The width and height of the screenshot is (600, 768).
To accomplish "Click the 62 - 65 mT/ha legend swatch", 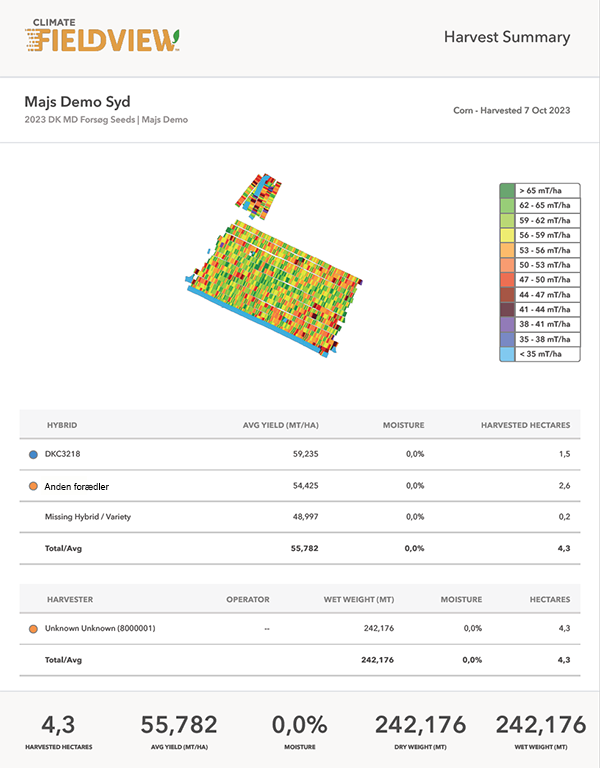I will (507, 205).
